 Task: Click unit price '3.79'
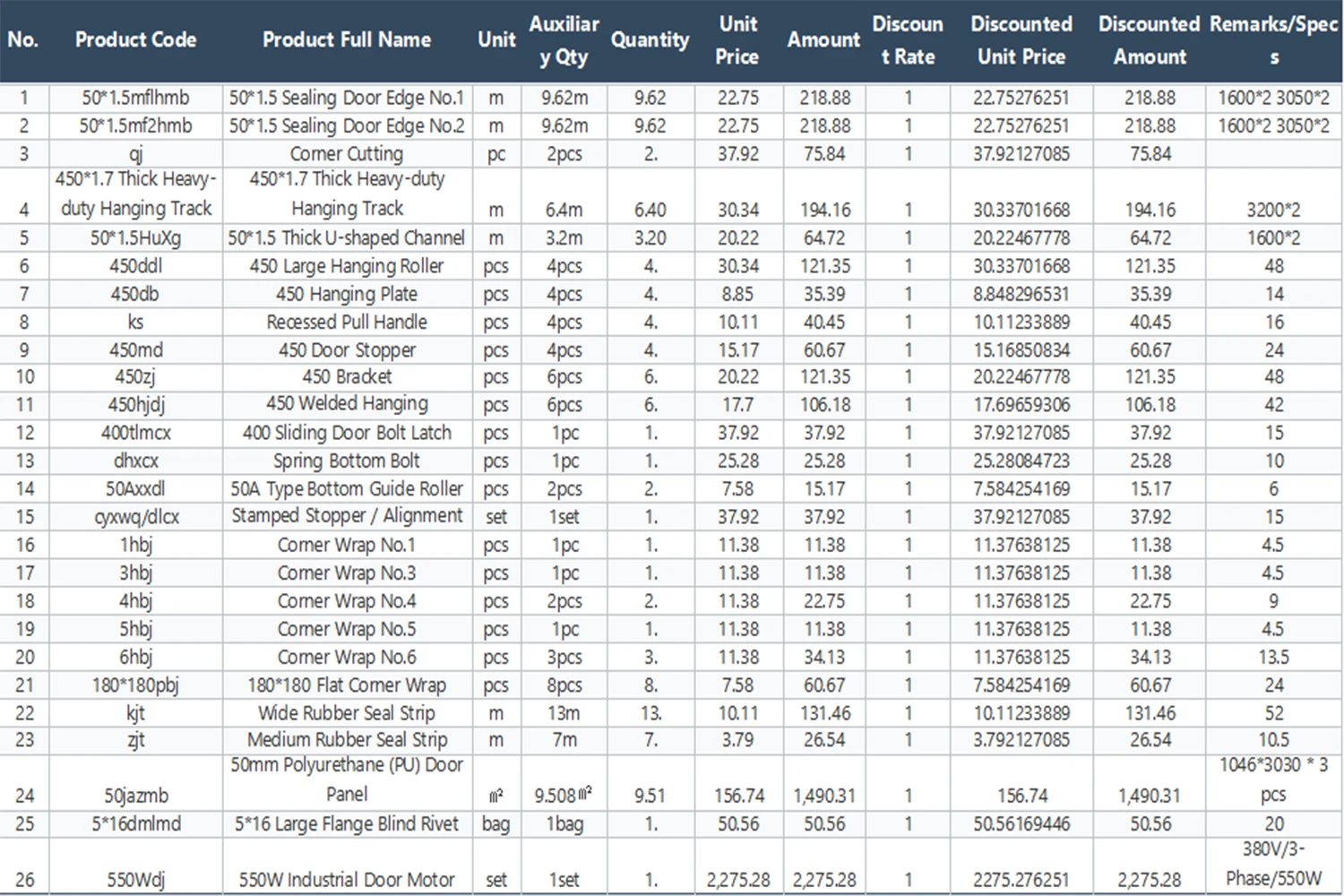click(737, 740)
